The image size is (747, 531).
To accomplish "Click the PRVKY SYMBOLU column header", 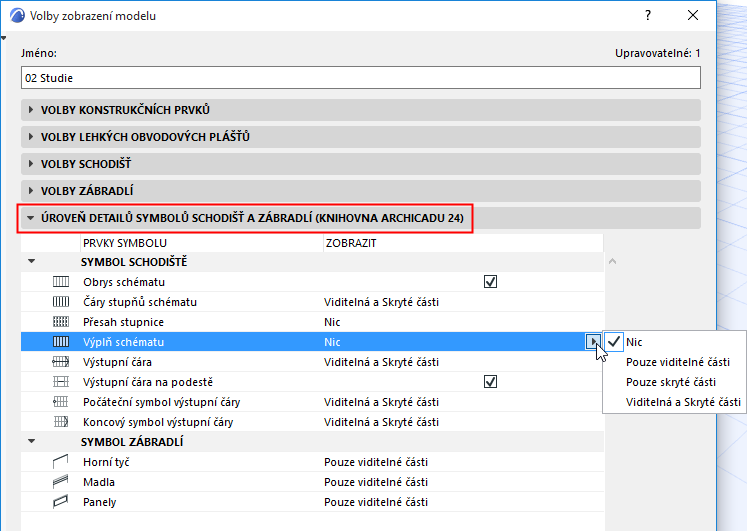I will tap(202, 243).
